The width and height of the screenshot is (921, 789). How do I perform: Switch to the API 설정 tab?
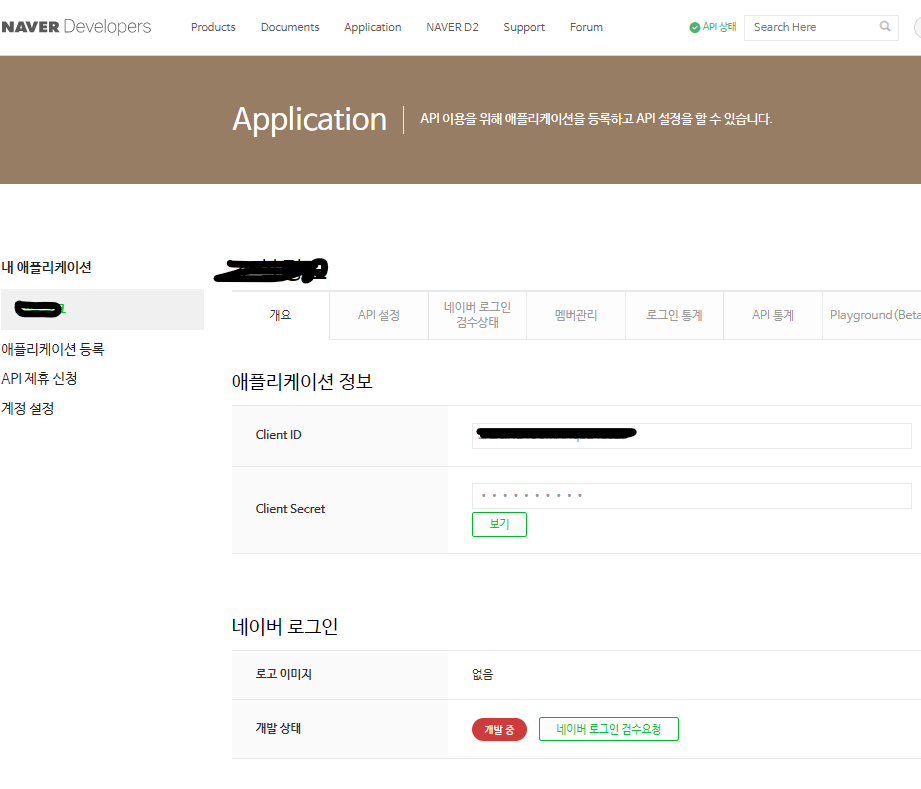point(379,315)
